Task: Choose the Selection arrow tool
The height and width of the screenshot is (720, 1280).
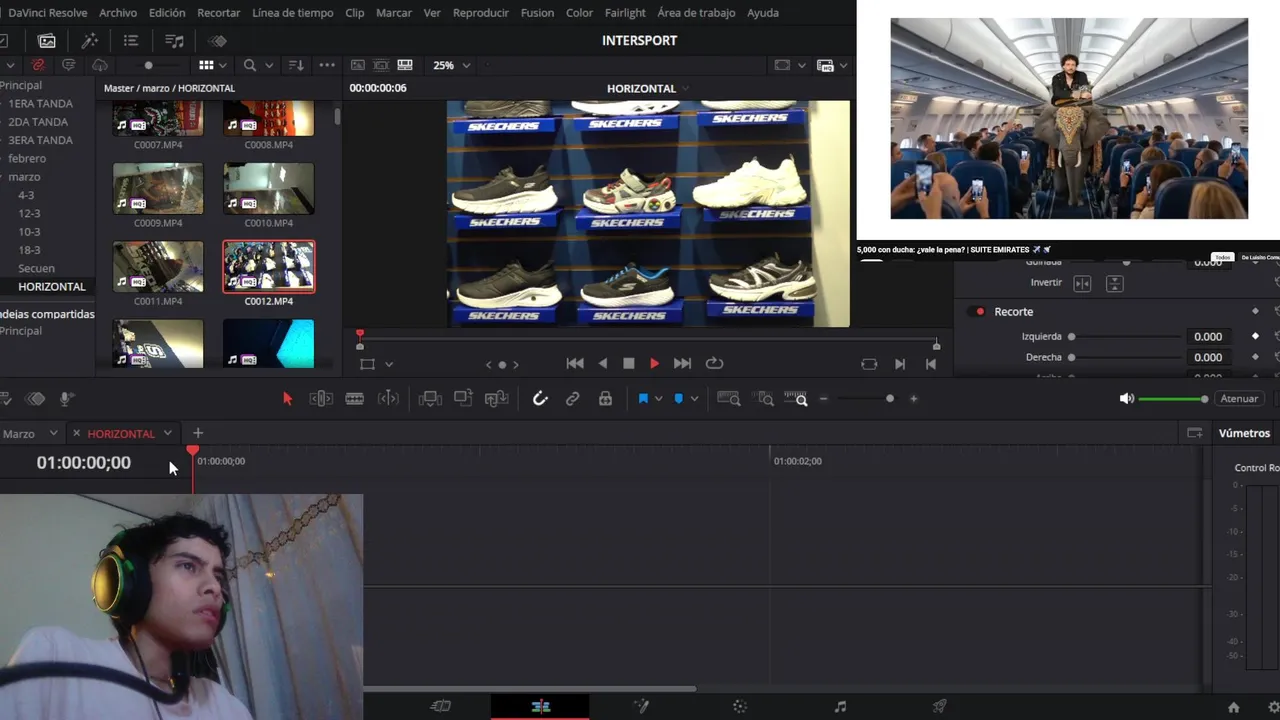Action: tap(288, 398)
